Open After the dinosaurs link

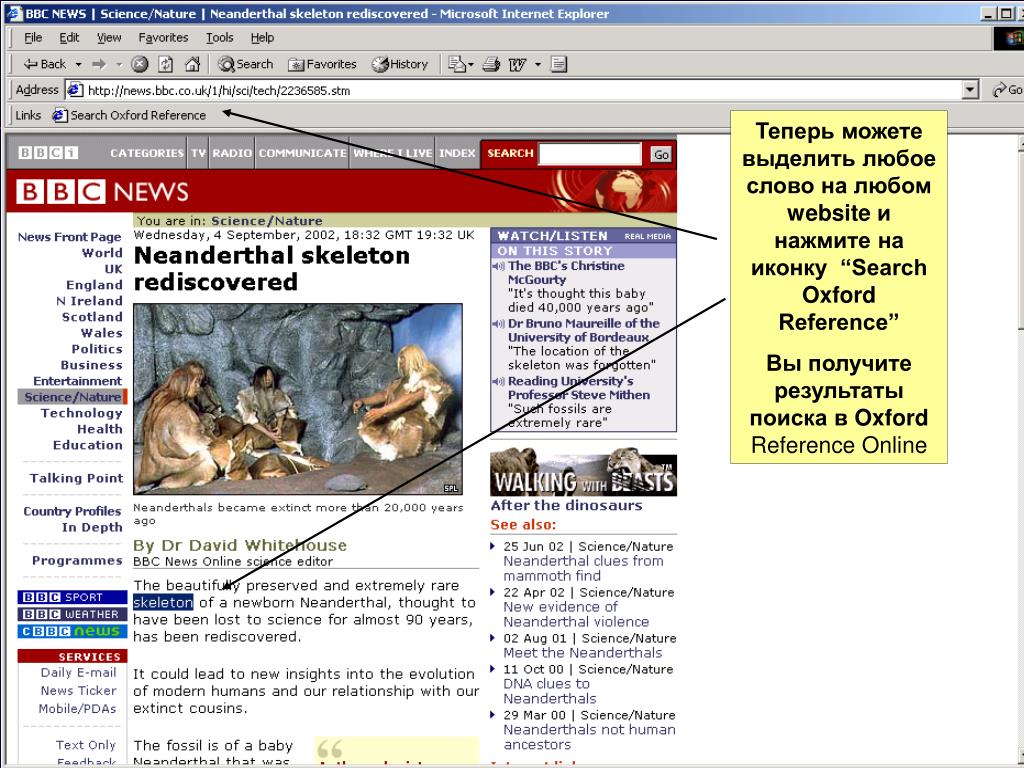click(566, 505)
